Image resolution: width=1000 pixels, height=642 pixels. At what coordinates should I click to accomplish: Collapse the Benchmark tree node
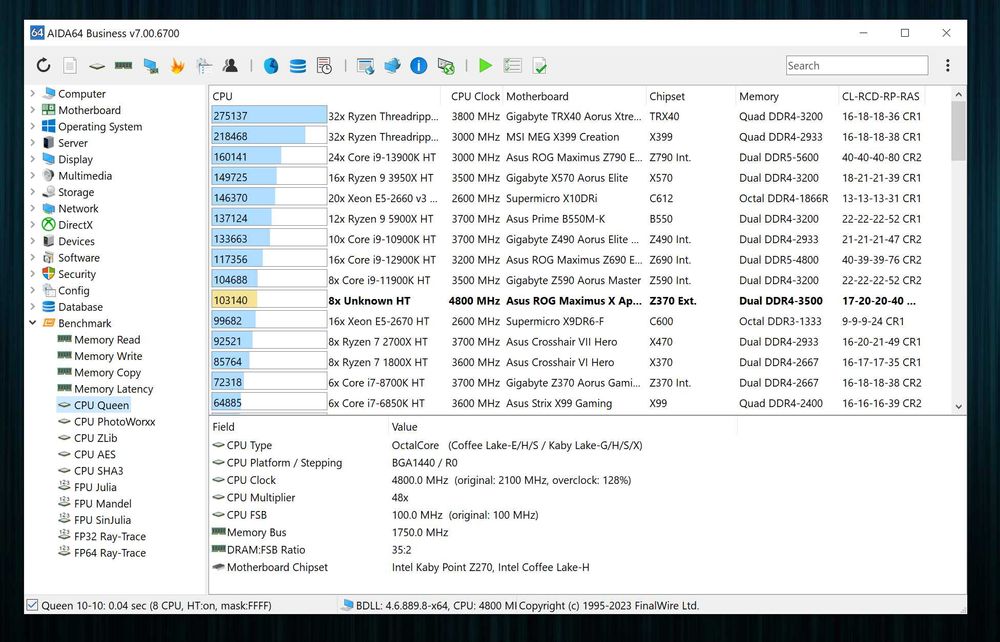point(33,323)
